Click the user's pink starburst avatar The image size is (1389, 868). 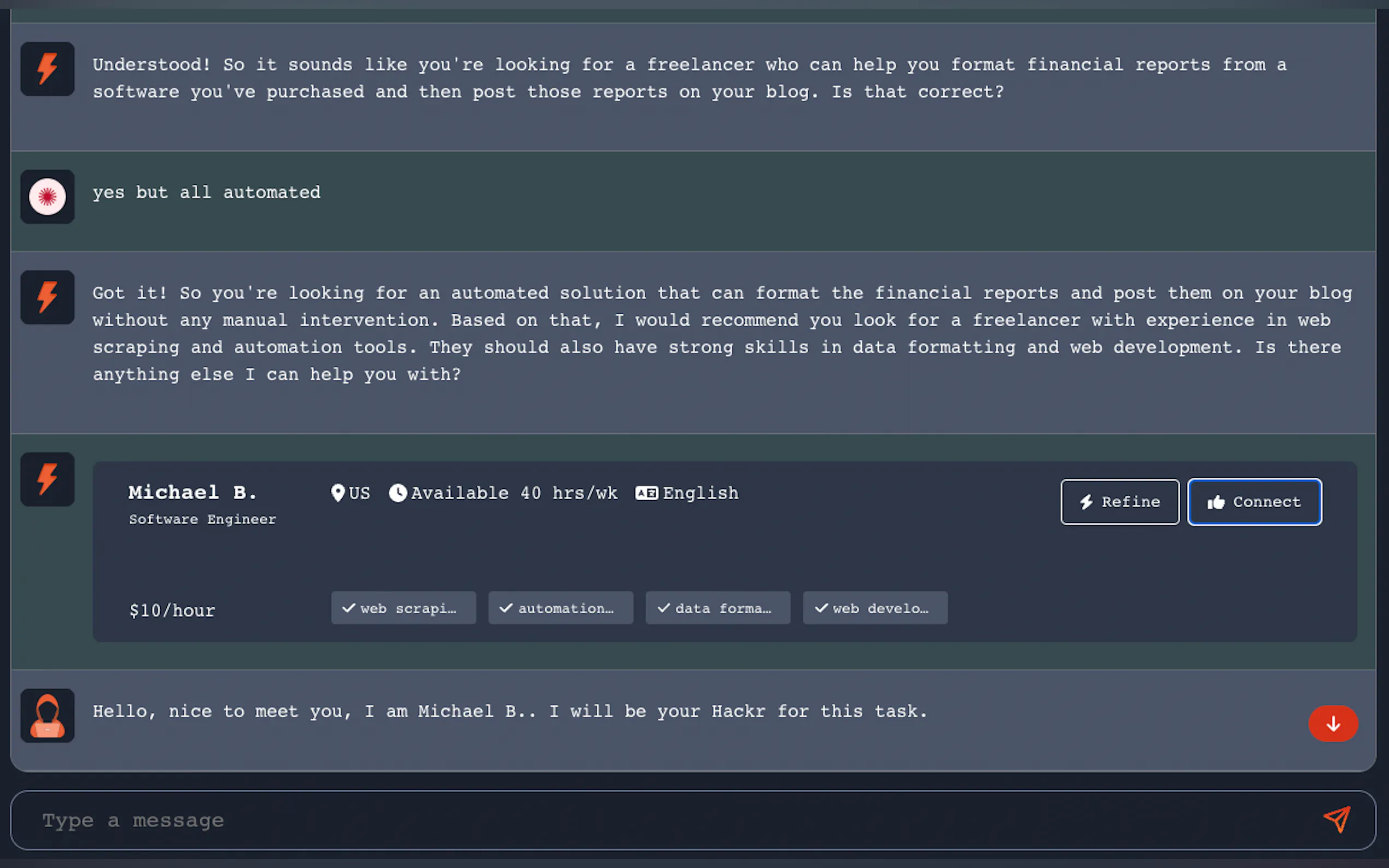pyautogui.click(x=48, y=197)
